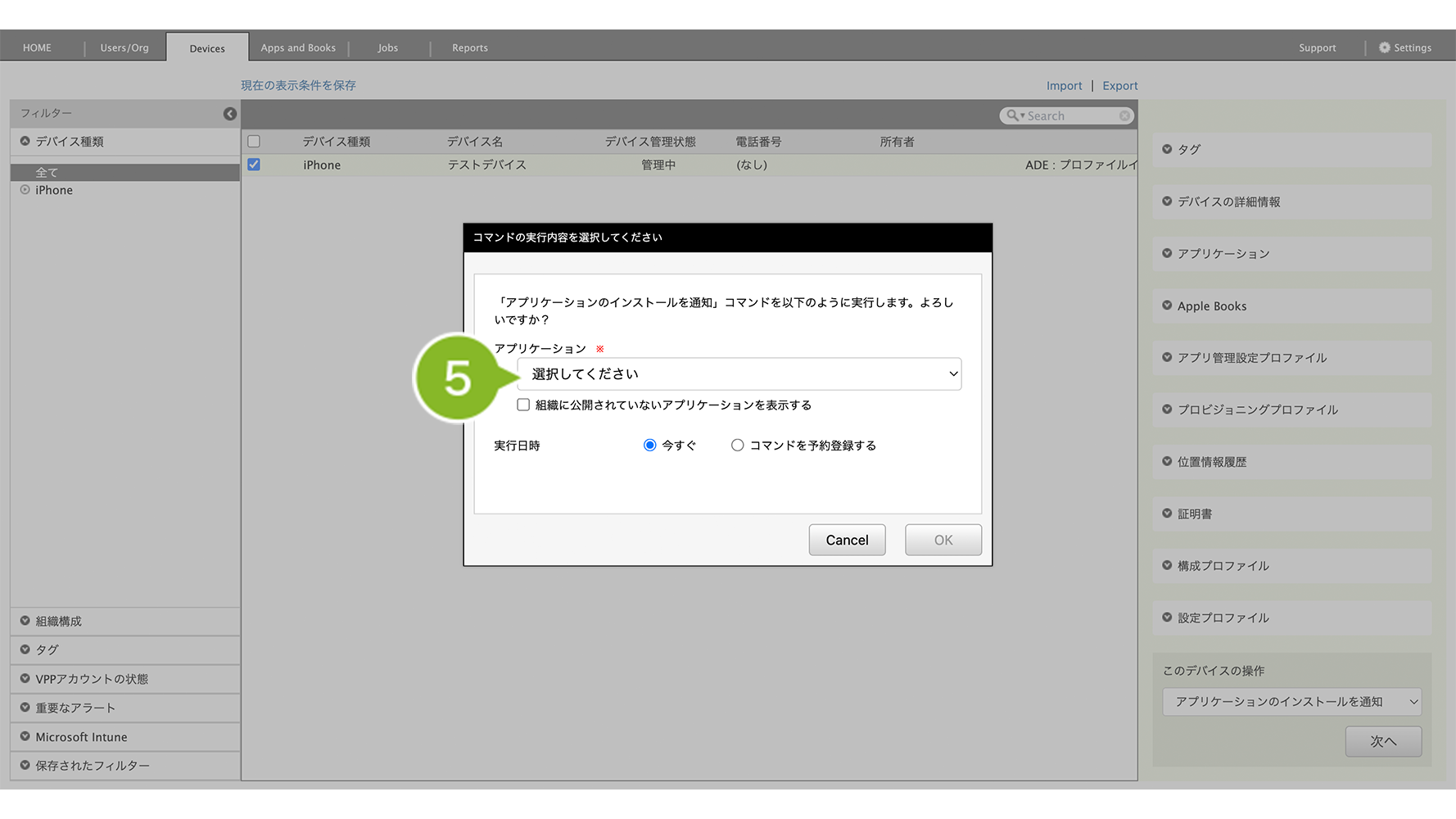Click the chevron icon beside Microsoft Intune

coord(25,736)
